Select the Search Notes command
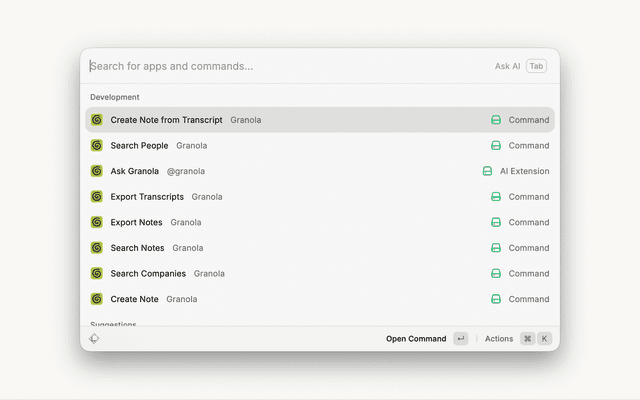 click(137, 248)
